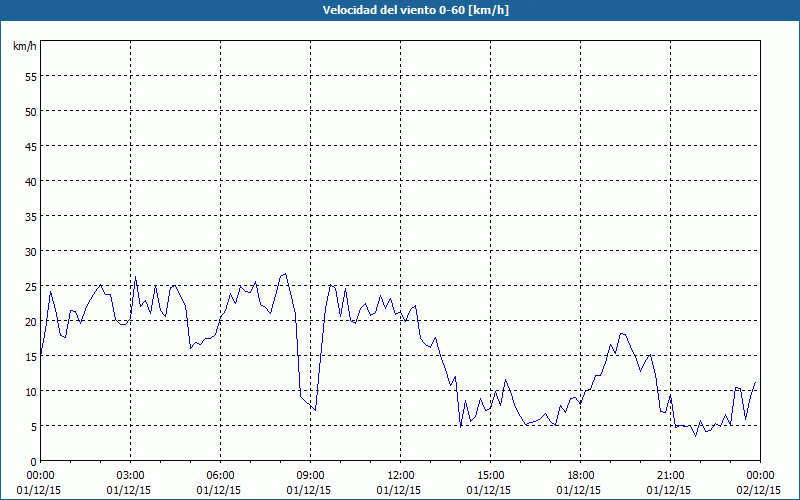This screenshot has height=500, width=800.
Task: Click the y-axis value 20
Action: click(x=31, y=321)
